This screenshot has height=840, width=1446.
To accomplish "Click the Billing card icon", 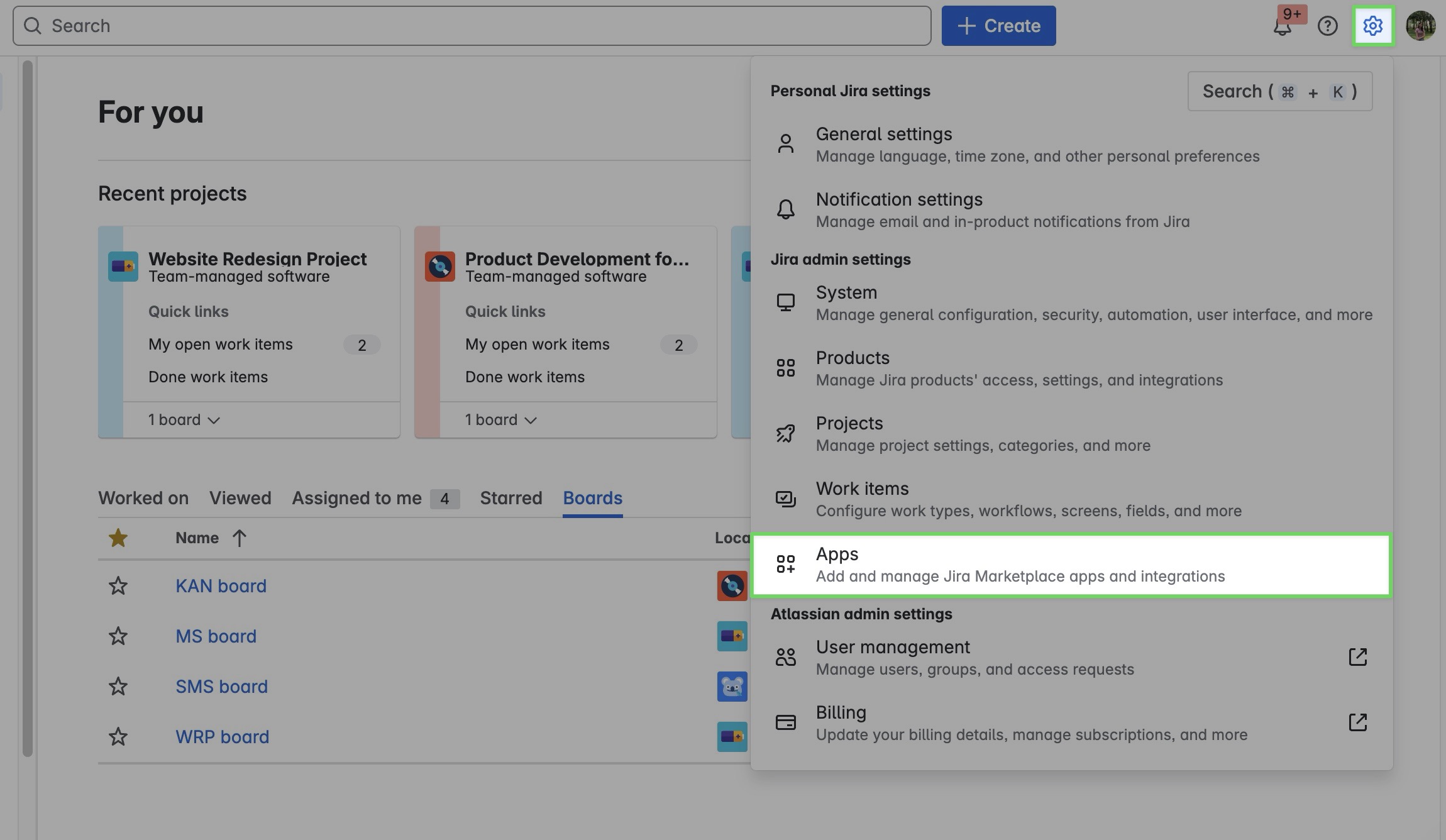I will click(785, 722).
